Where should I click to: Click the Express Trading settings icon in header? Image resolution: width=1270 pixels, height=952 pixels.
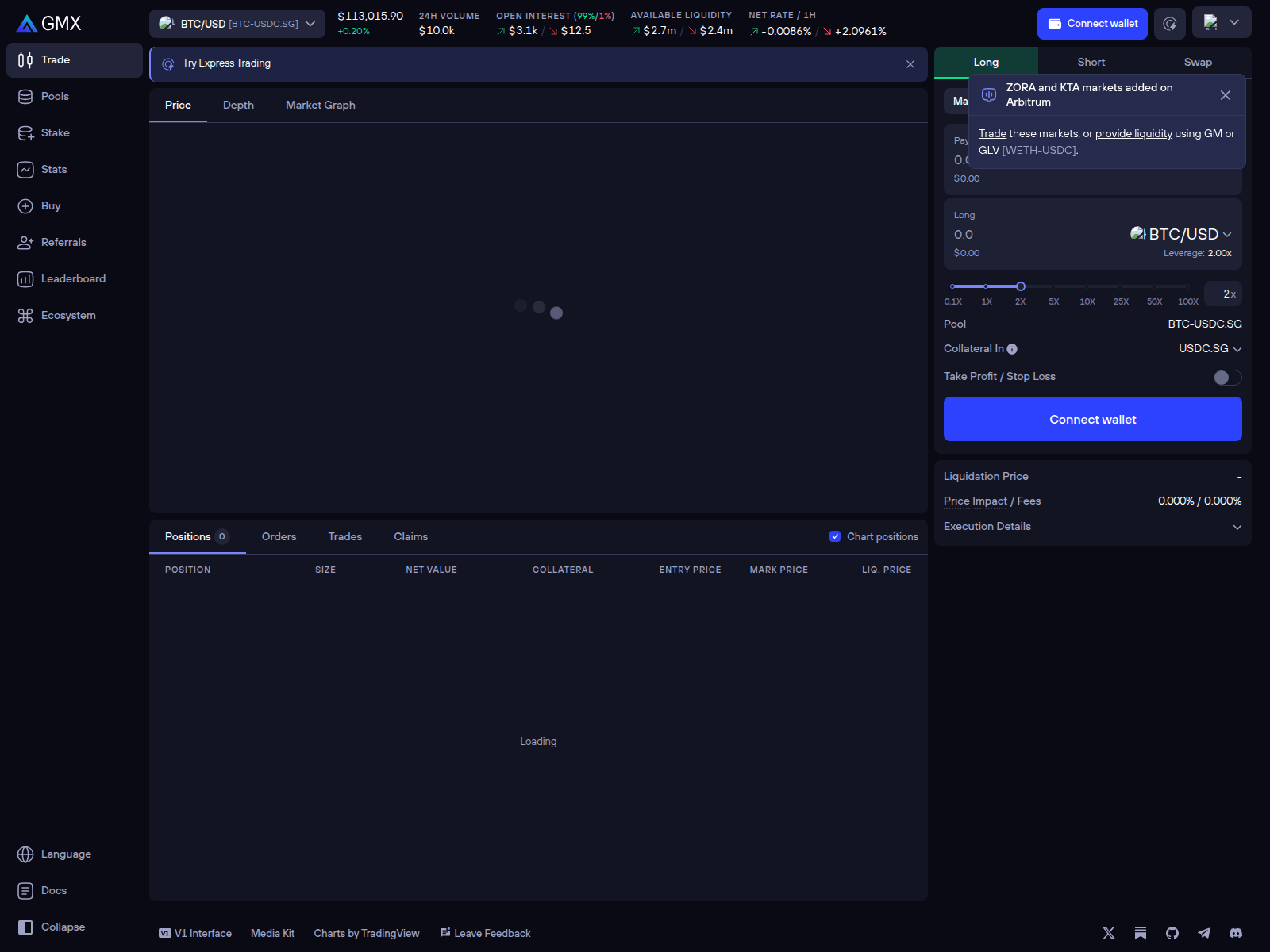[1170, 24]
